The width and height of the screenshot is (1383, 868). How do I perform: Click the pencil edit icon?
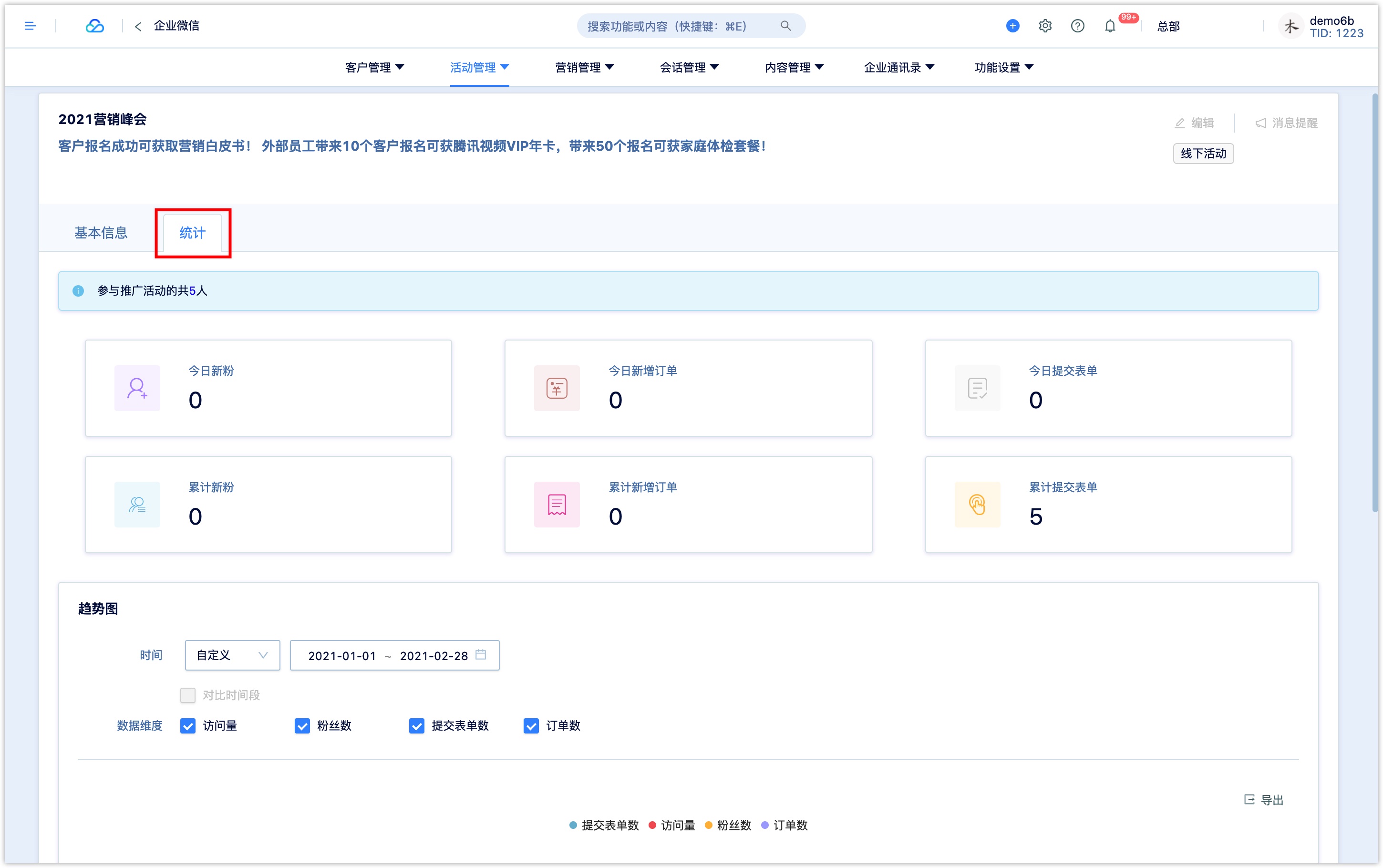[1179, 123]
